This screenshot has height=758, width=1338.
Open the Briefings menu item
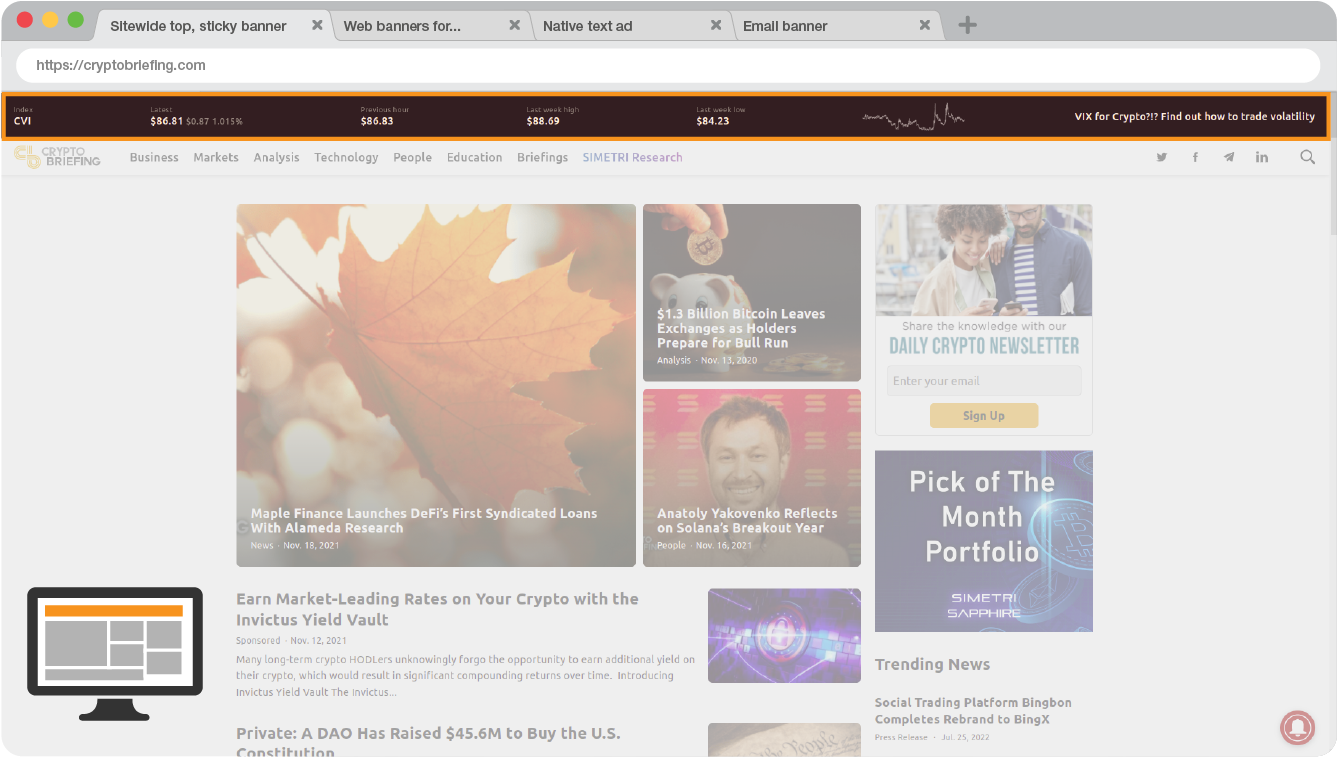[542, 157]
